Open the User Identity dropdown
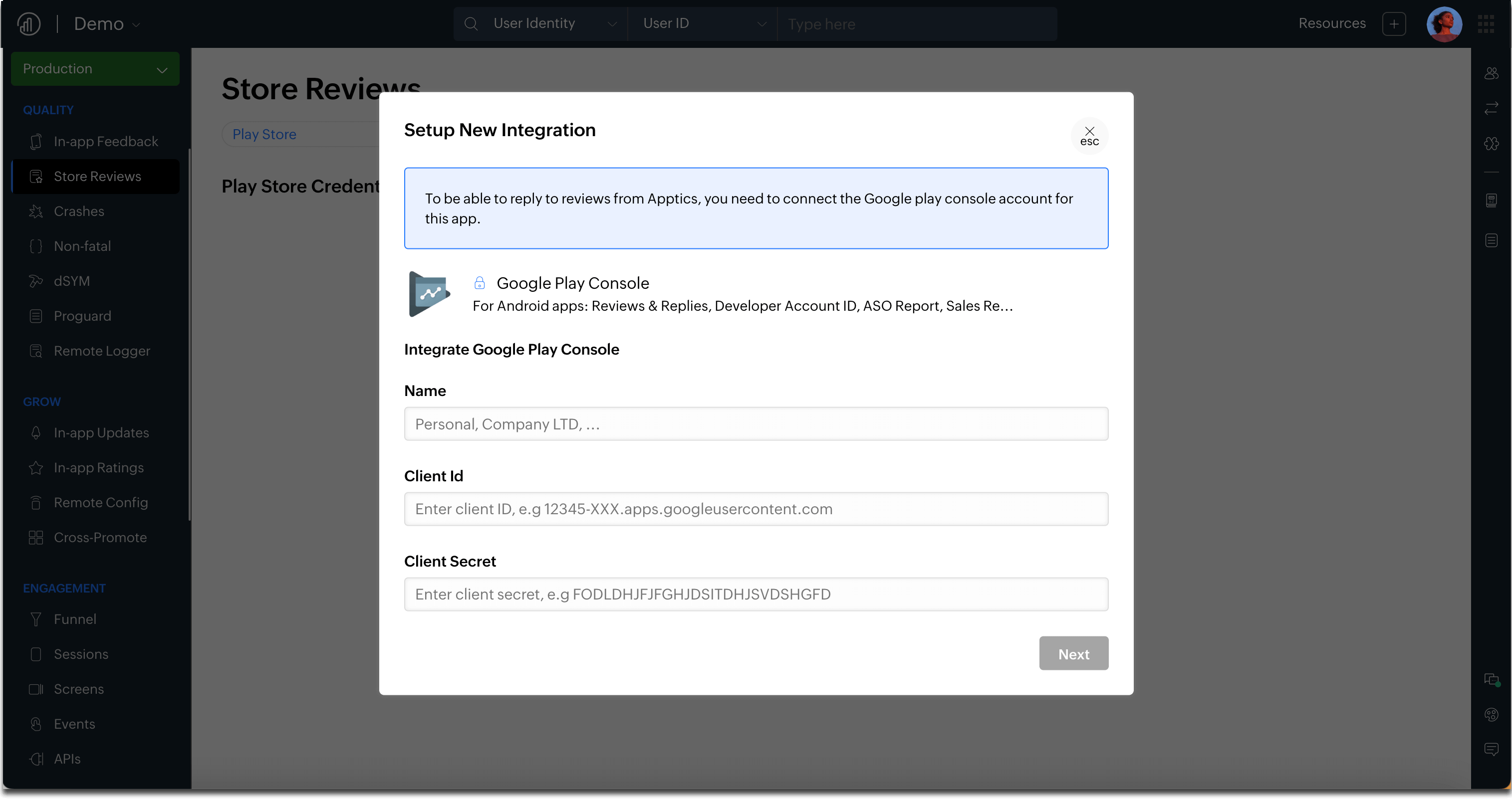This screenshot has height=799, width=1512. point(555,24)
